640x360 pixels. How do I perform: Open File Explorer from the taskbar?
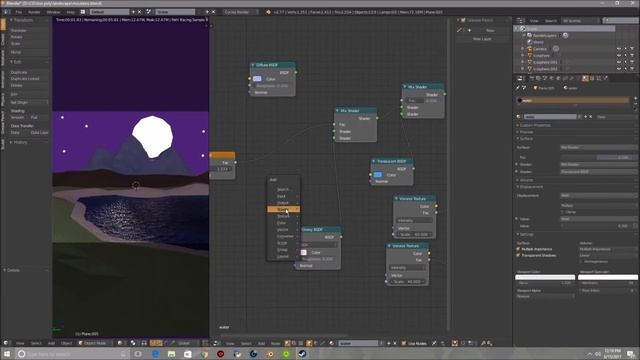[171, 353]
